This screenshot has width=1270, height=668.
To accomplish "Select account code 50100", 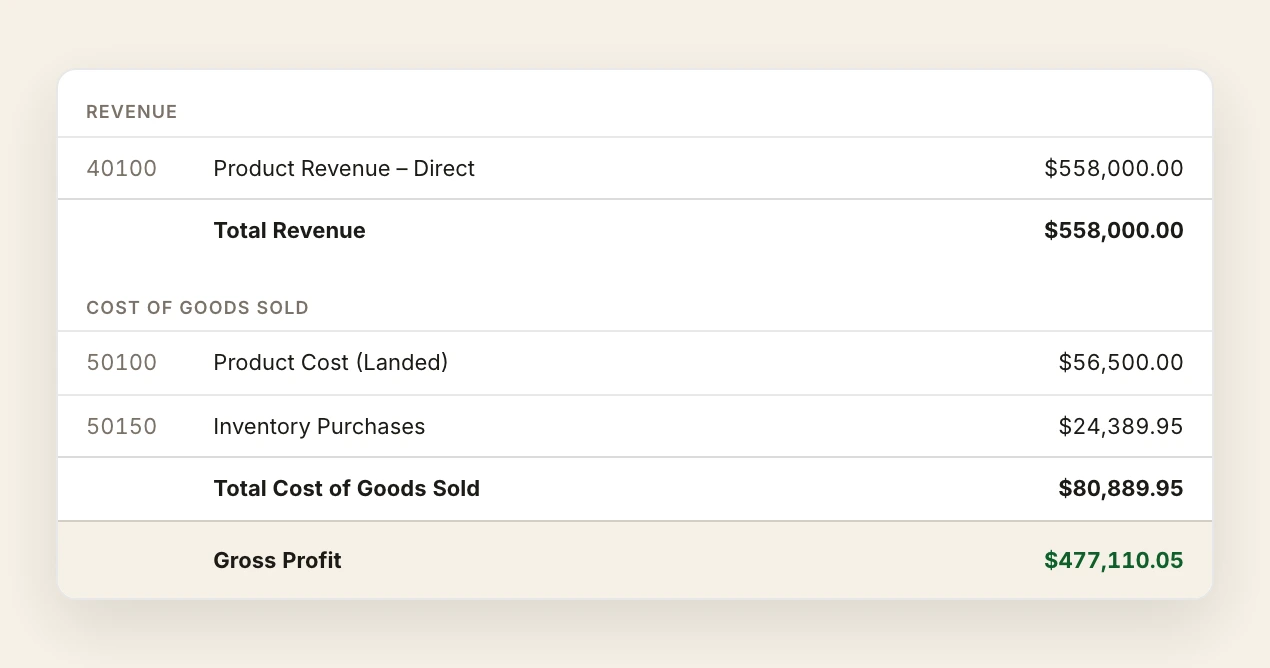I will (x=122, y=363).
